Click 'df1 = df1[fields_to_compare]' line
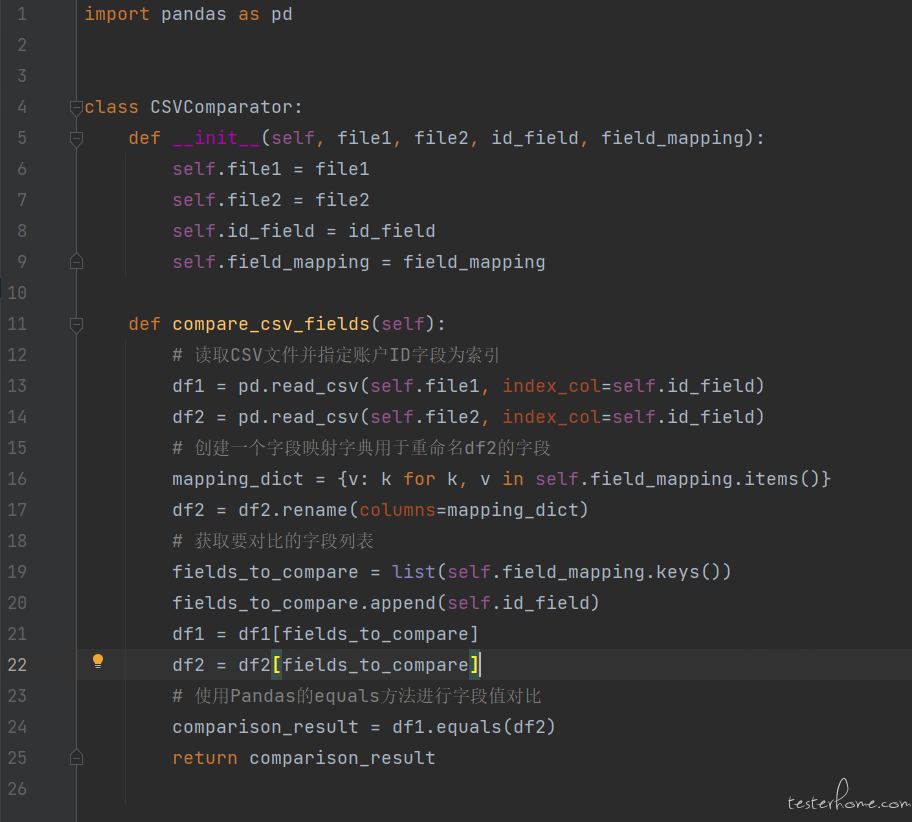The image size is (912, 822). click(325, 634)
